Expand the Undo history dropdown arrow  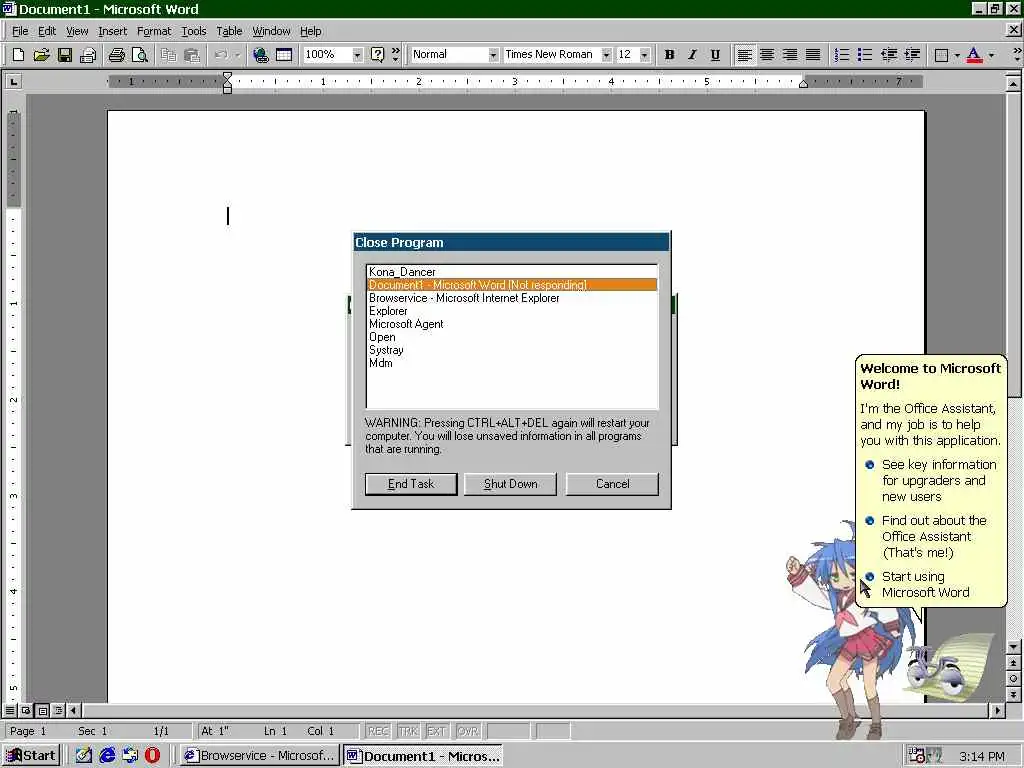pyautogui.click(x=238, y=55)
